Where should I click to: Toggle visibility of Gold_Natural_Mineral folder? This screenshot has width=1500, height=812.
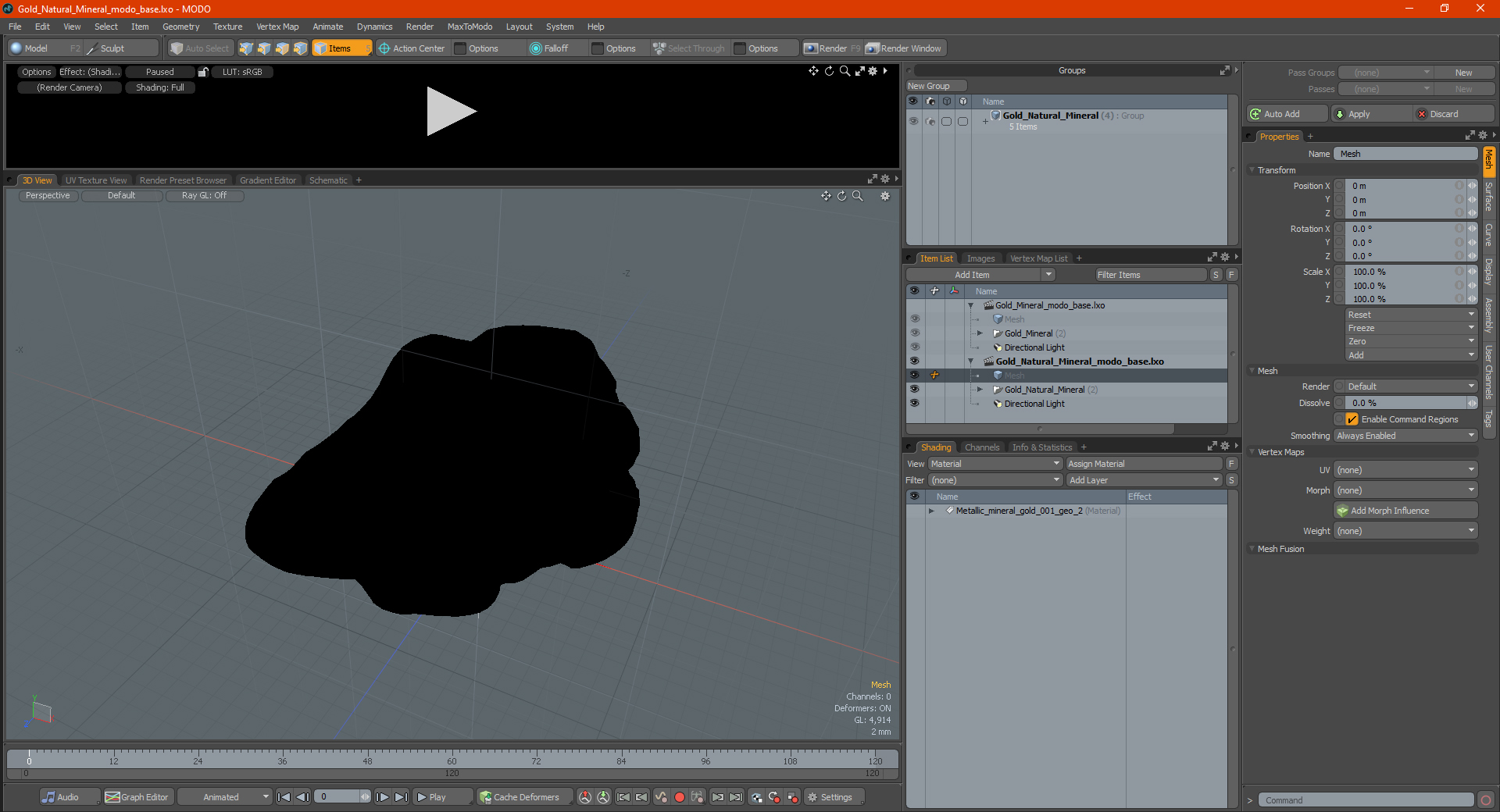914,389
